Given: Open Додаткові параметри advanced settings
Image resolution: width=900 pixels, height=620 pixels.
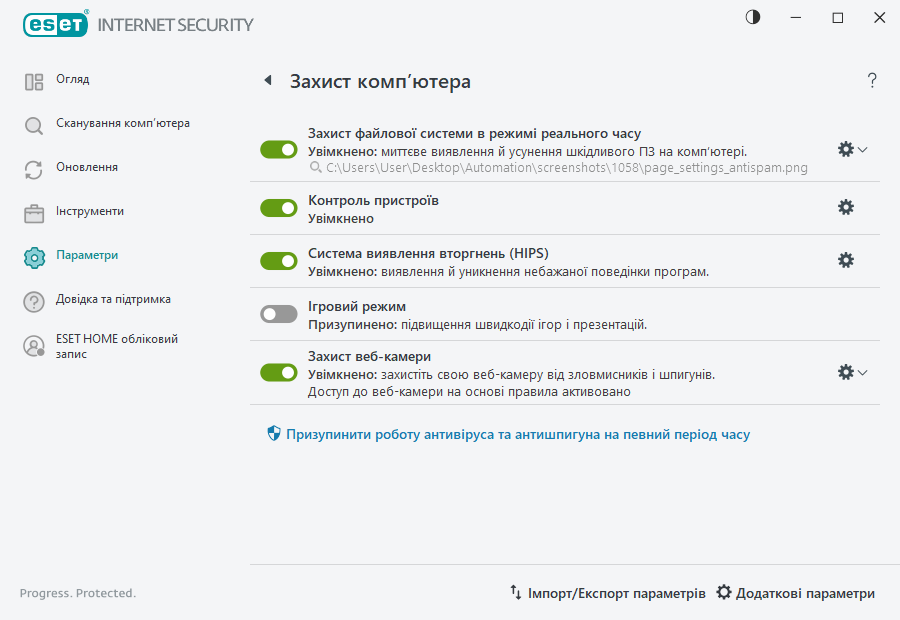Looking at the screenshot, I should 795,593.
